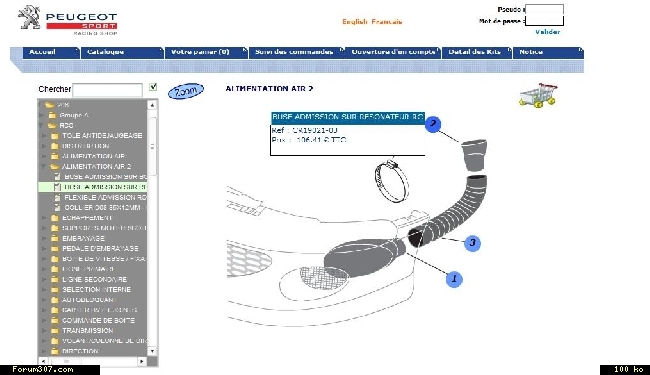Open the ECHAPPEMENT folder icon

(55, 218)
